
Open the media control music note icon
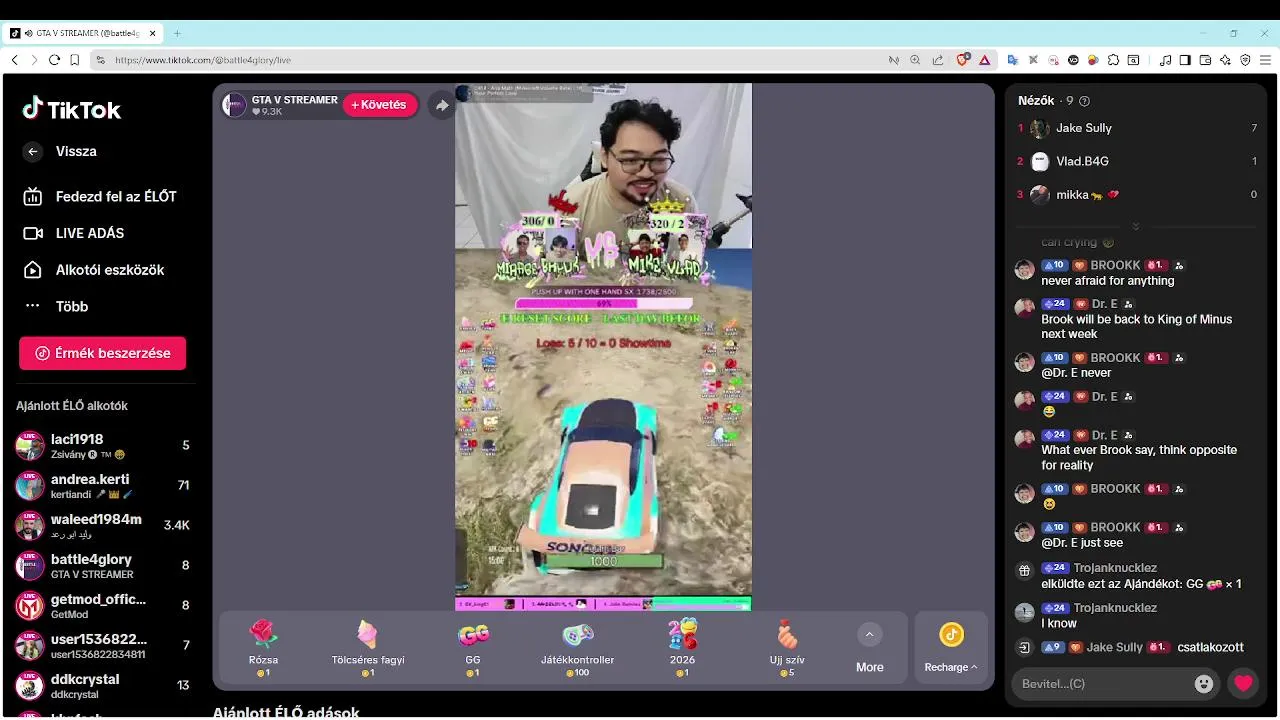pyautogui.click(x=1165, y=60)
